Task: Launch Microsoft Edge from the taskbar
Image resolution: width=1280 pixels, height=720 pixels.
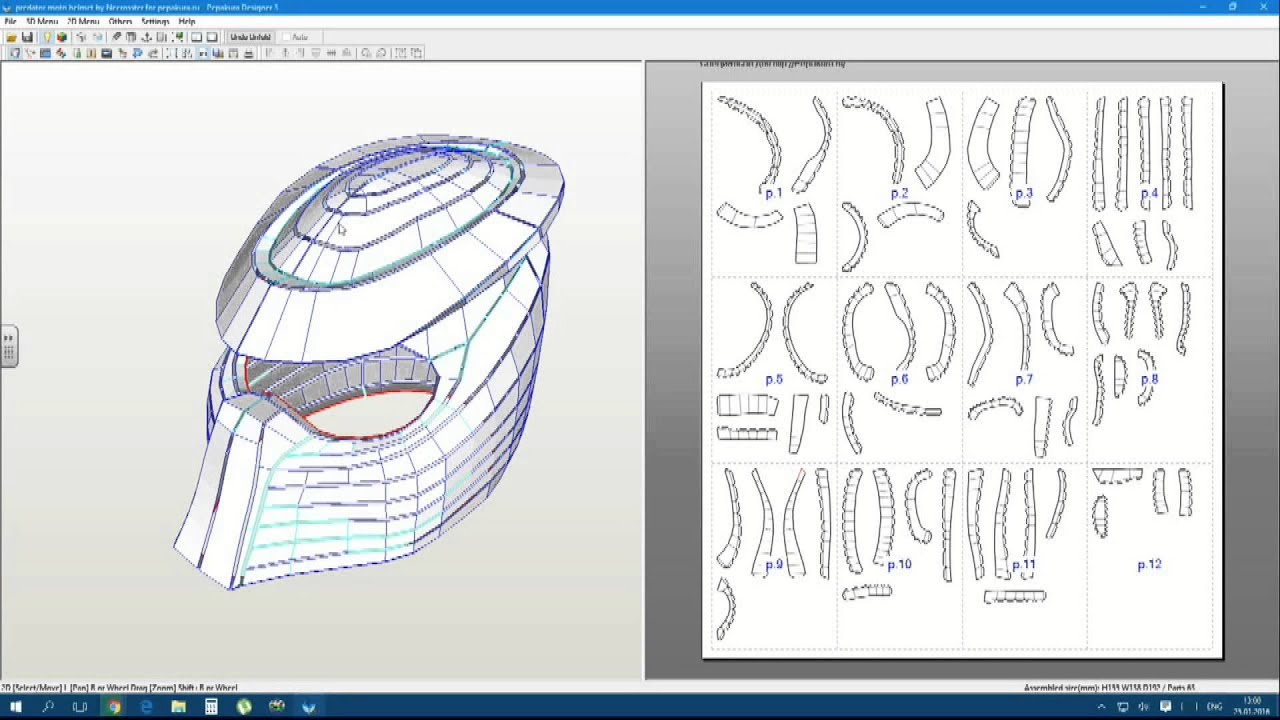Action: (x=146, y=707)
